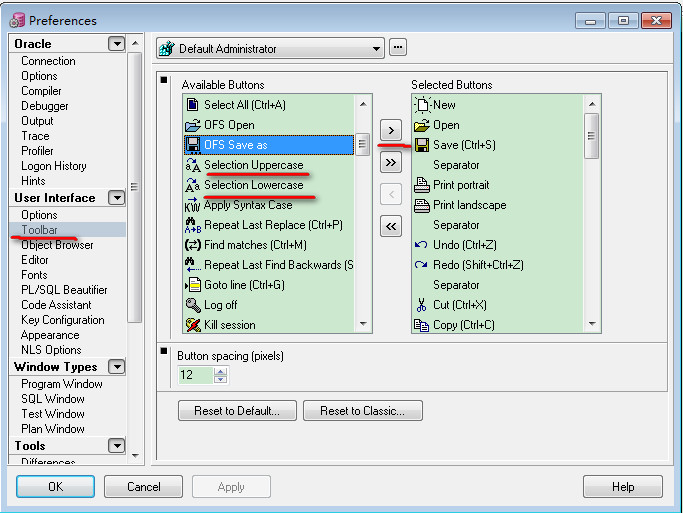Click the Find matches icon
683x513 pixels.
[193, 245]
